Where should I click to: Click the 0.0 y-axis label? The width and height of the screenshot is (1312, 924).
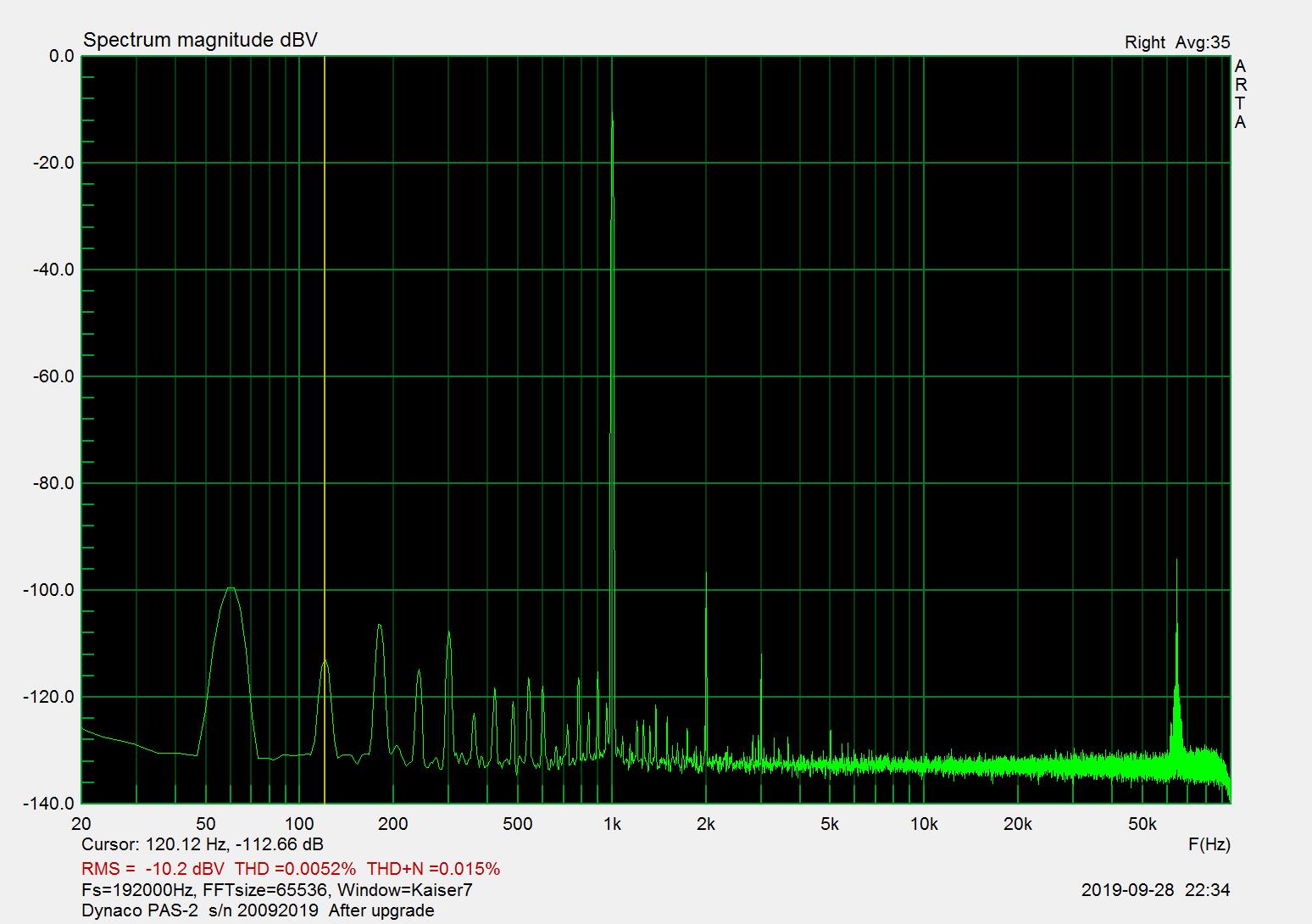click(62, 56)
